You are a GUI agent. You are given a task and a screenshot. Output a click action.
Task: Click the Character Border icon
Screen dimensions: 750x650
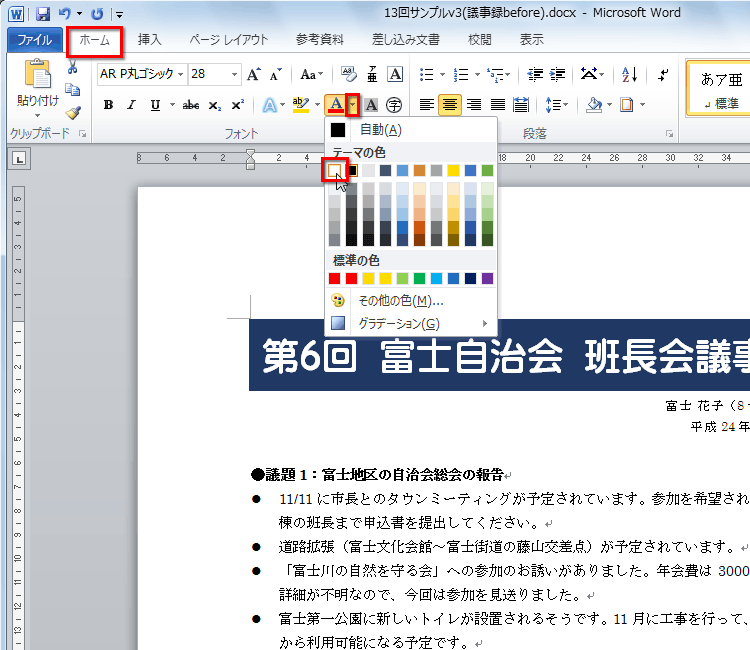pyautogui.click(x=395, y=74)
